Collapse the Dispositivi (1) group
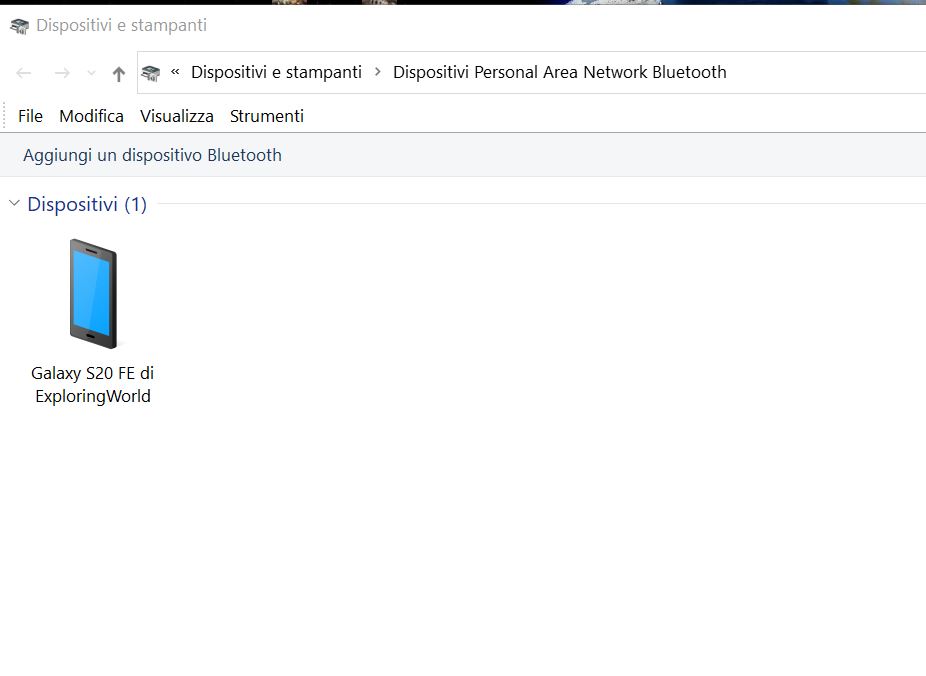 14,203
